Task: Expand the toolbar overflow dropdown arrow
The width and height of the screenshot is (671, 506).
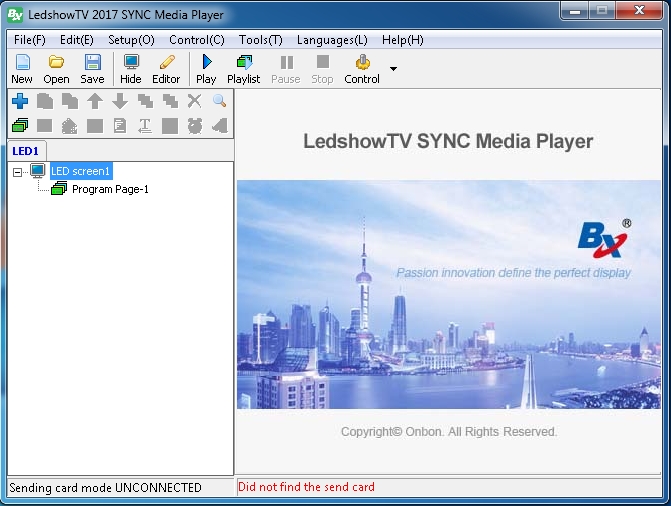Action: tap(393, 68)
